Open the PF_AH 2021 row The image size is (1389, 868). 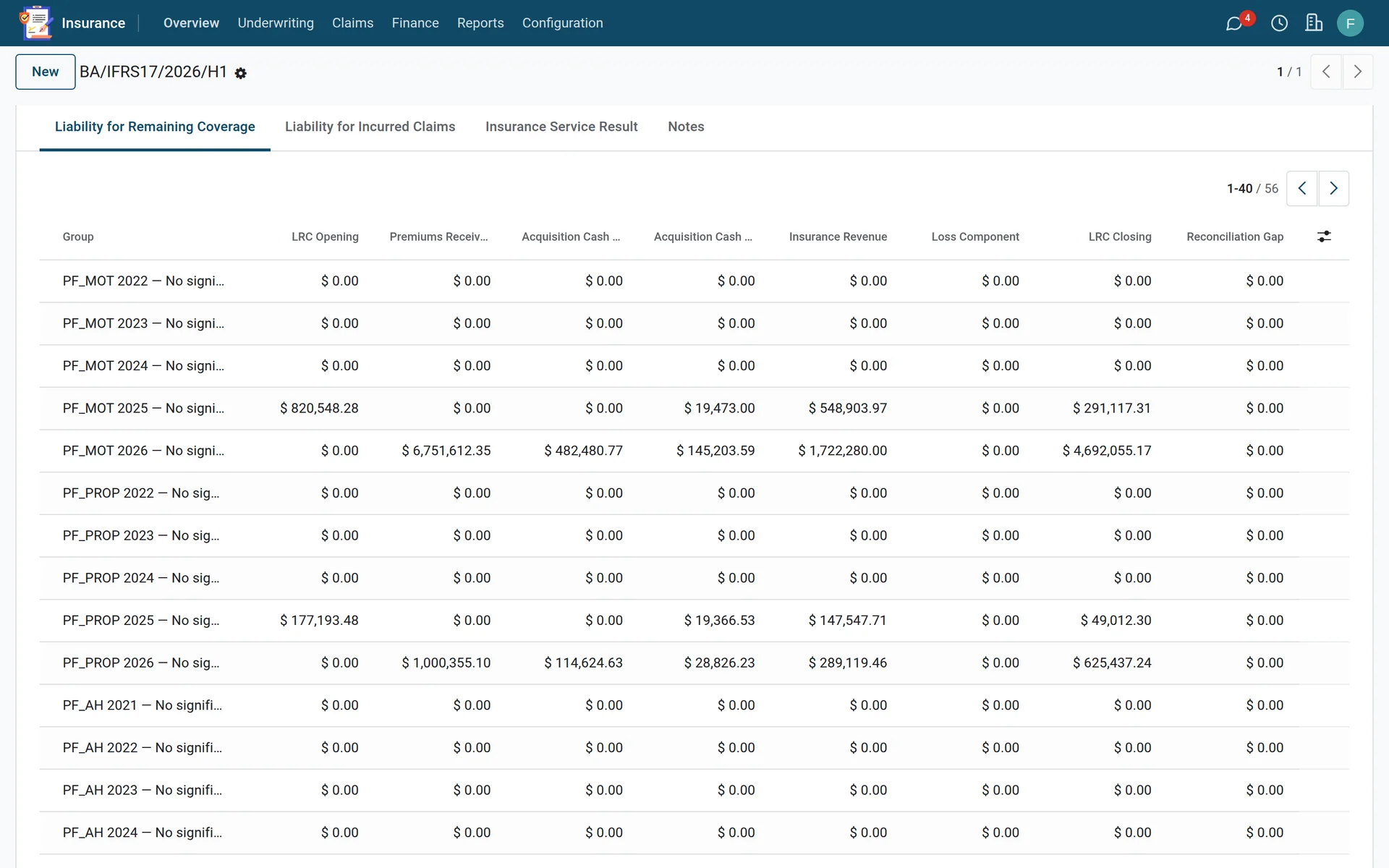(x=694, y=705)
